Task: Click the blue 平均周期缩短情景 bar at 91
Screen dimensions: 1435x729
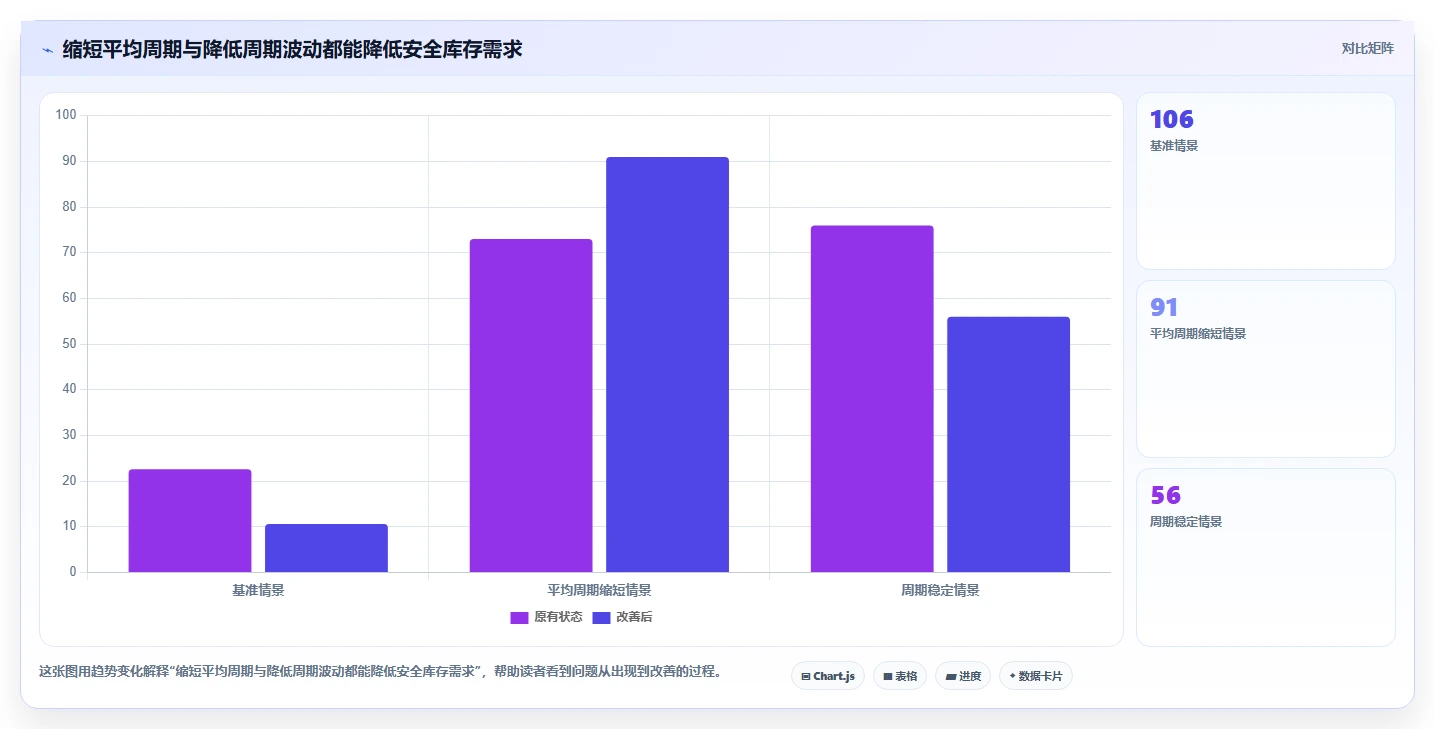Action: 667,364
